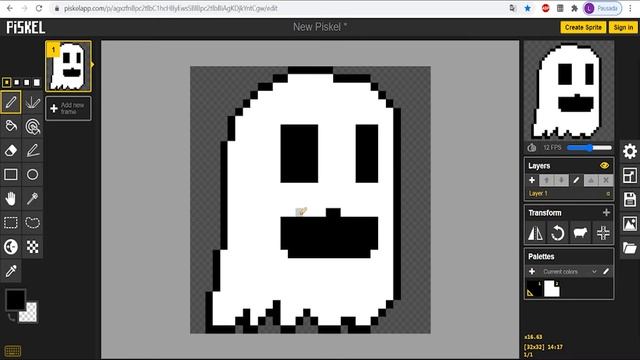Select the Stroke line tool

pyautogui.click(x=33, y=150)
